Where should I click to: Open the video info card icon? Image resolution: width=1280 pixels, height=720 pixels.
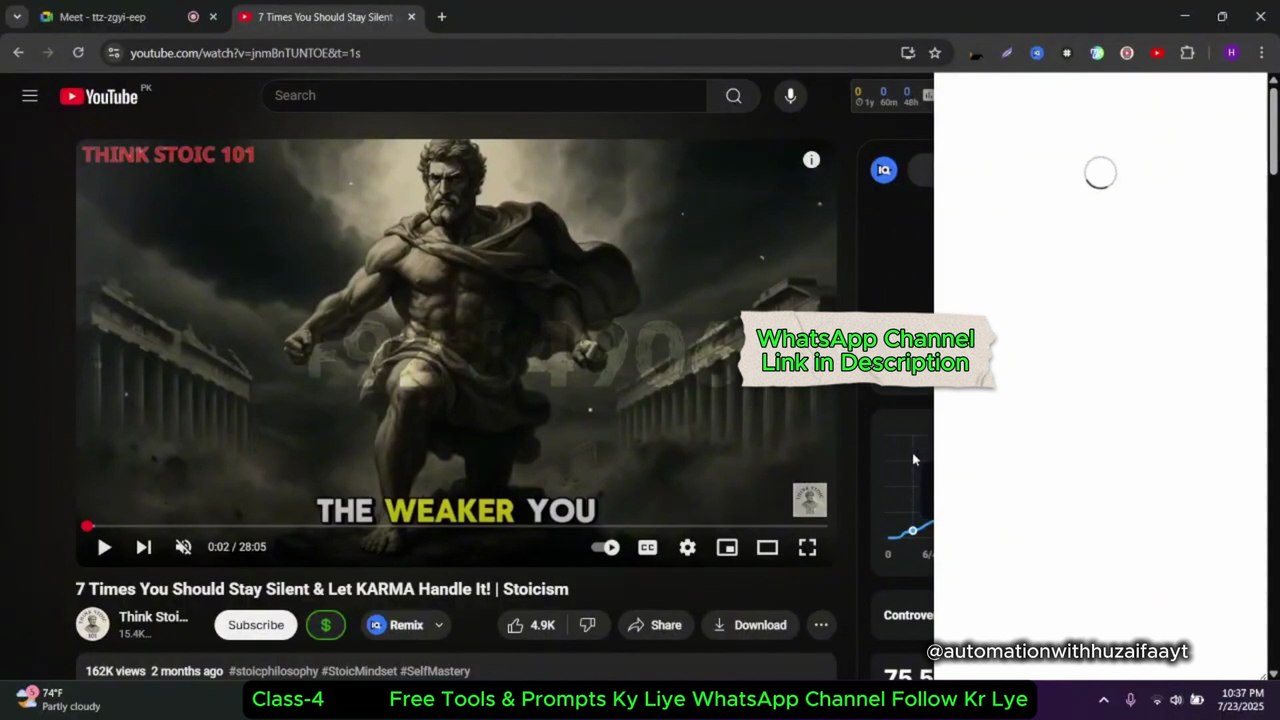point(811,160)
